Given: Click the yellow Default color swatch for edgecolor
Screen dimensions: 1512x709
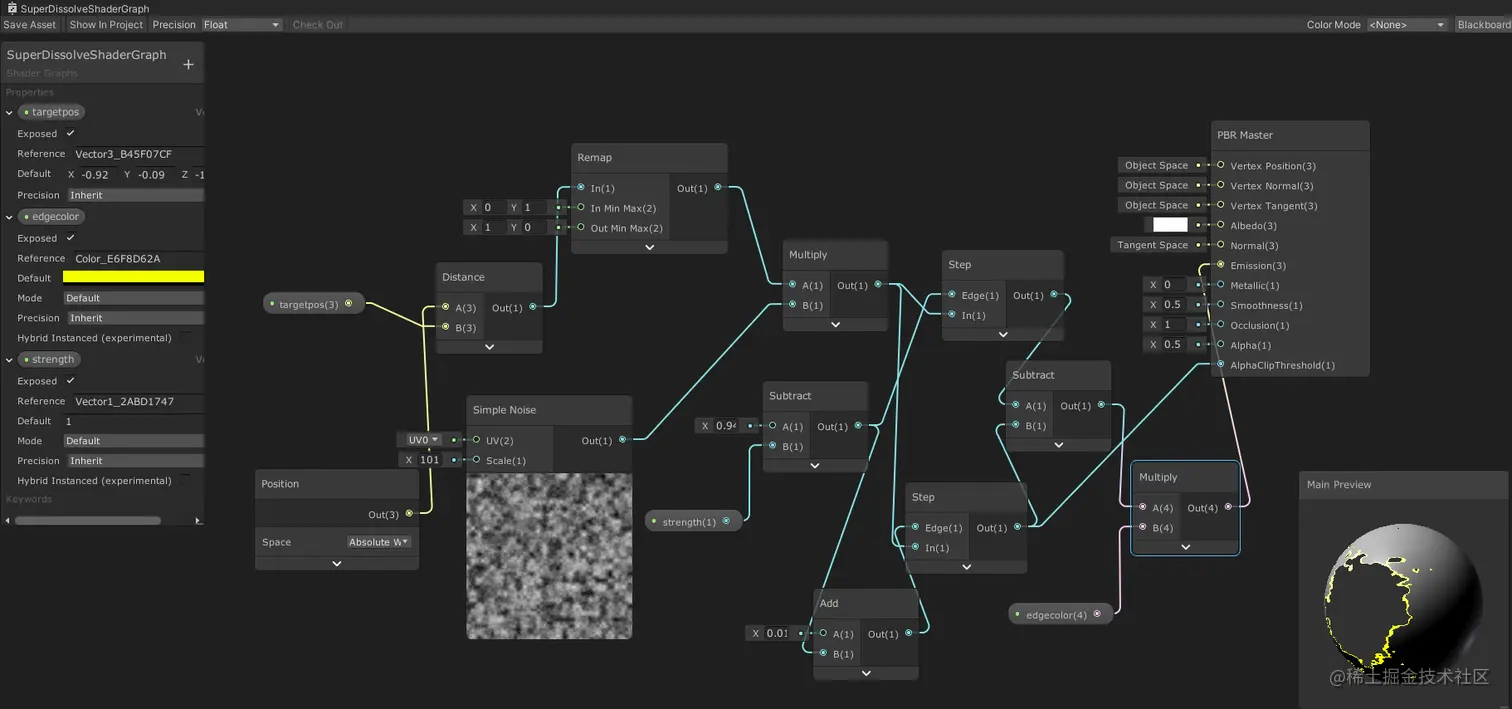Looking at the screenshot, I should [135, 277].
